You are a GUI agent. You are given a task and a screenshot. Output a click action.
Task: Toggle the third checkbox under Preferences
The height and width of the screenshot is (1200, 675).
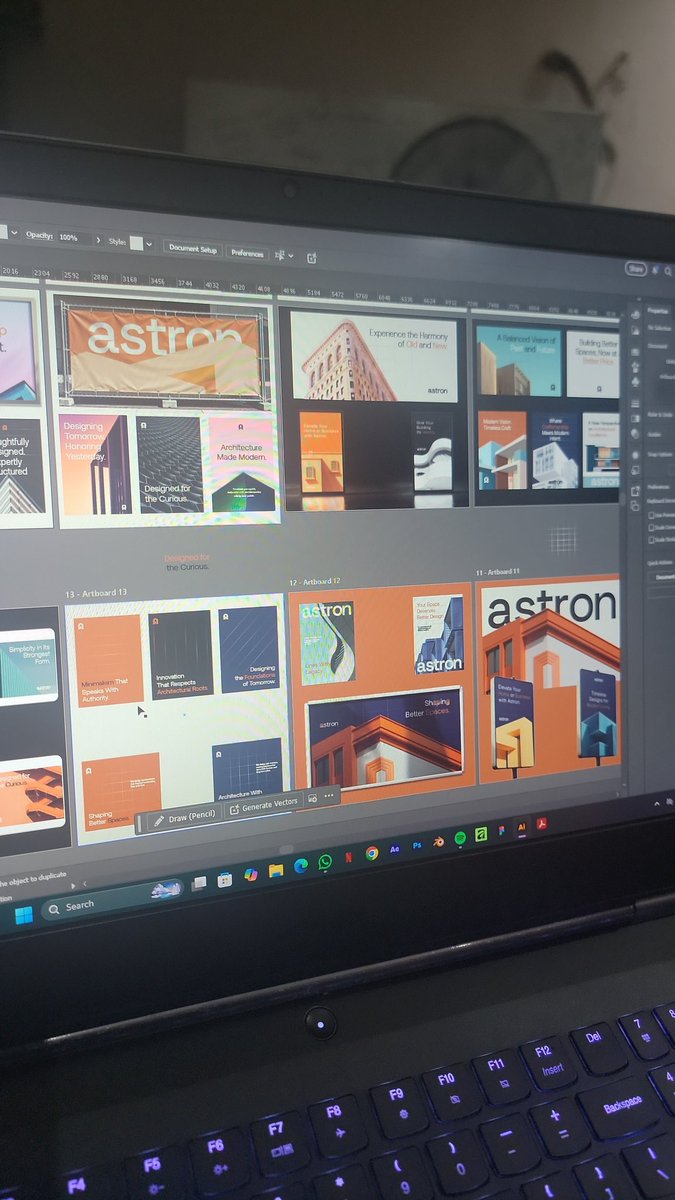click(651, 539)
